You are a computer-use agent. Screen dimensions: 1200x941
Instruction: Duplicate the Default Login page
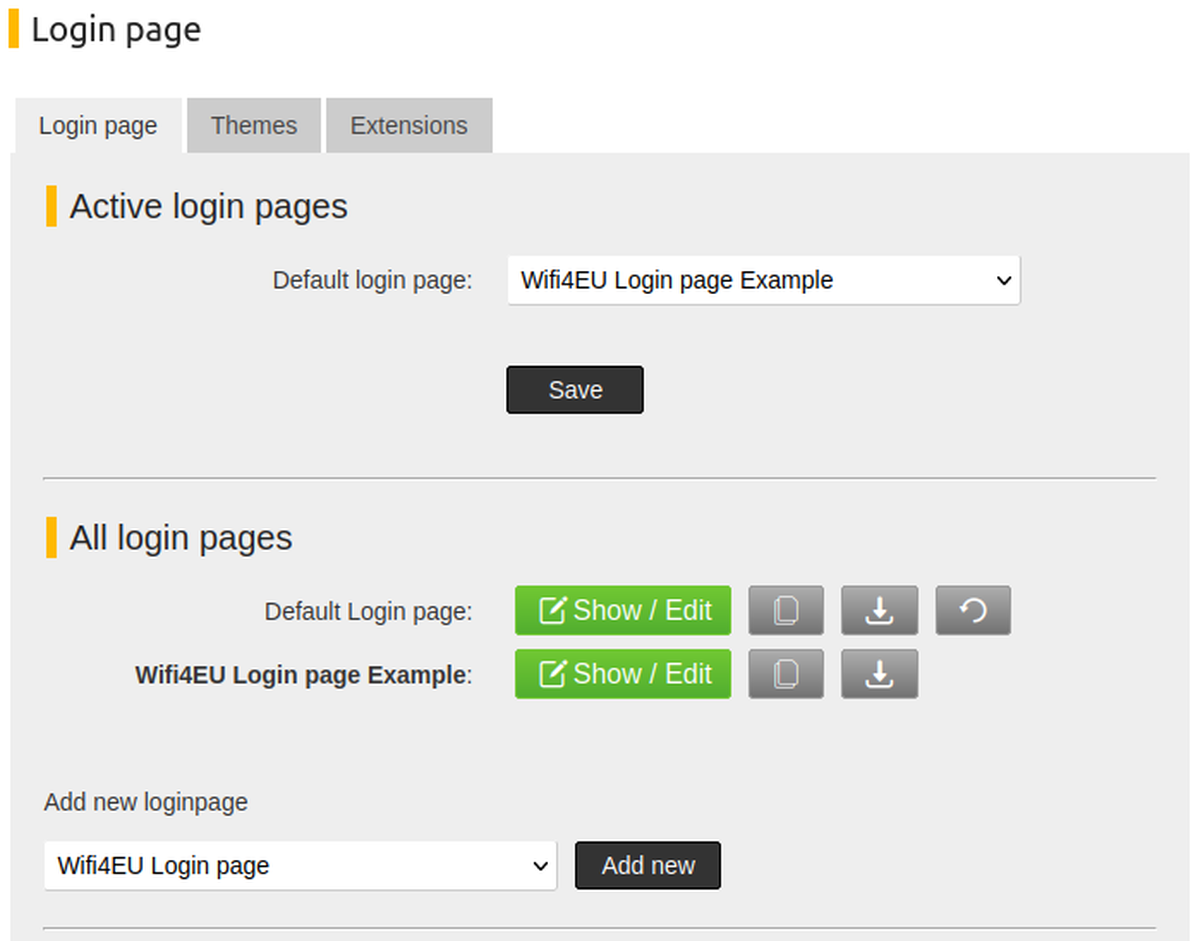tap(786, 610)
